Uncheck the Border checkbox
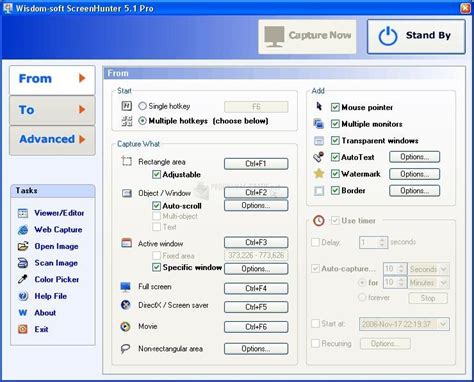 pyautogui.click(x=335, y=190)
